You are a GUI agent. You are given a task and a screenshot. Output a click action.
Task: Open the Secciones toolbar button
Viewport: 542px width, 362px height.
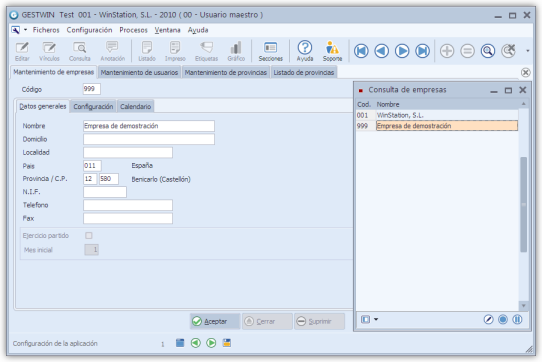coord(270,51)
